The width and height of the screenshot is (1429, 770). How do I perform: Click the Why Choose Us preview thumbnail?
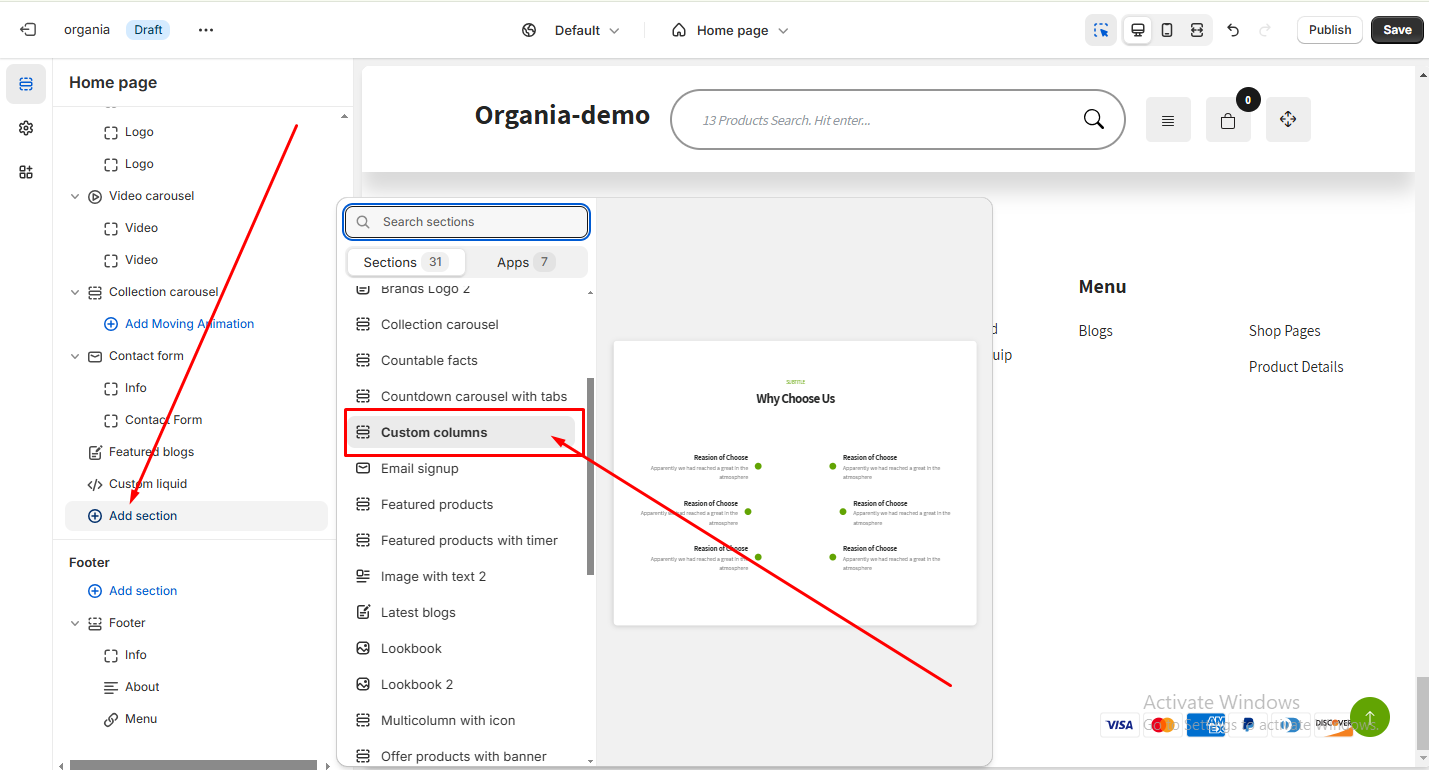795,483
